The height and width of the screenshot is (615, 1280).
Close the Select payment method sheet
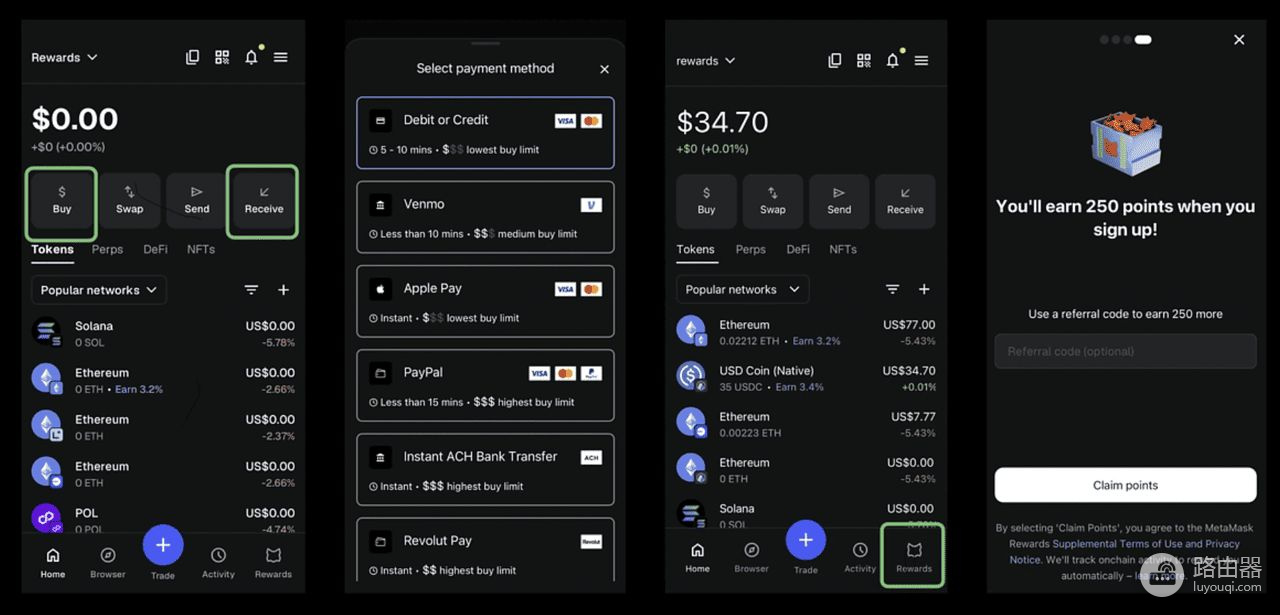pyautogui.click(x=604, y=69)
